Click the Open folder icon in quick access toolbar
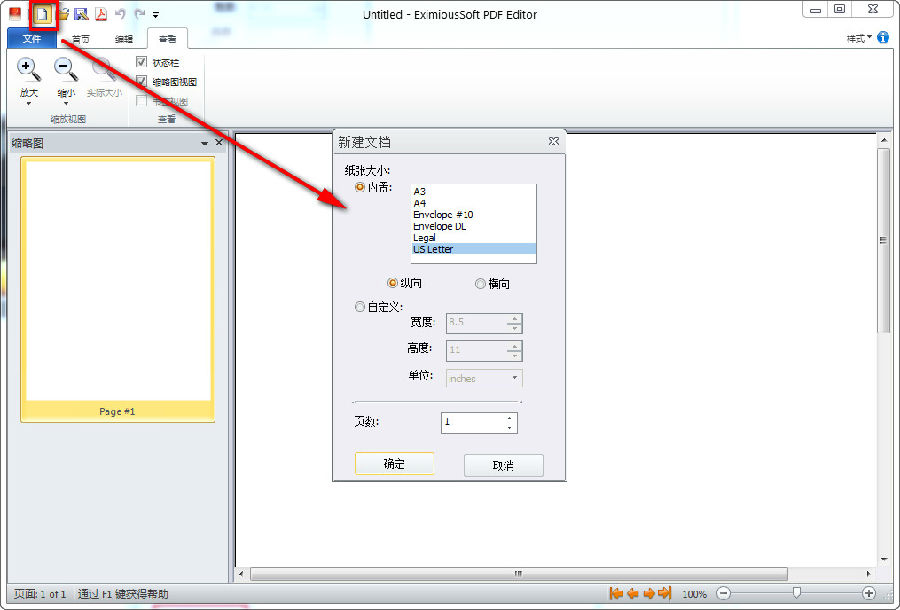The image size is (900, 610). 63,14
